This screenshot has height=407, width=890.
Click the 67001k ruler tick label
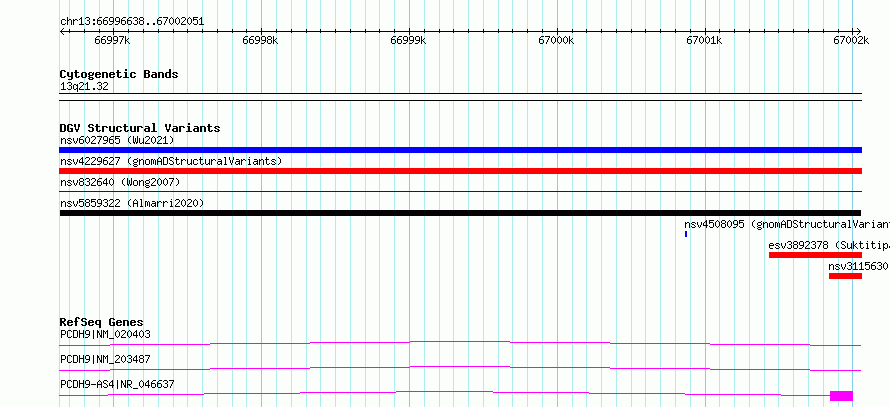point(704,41)
